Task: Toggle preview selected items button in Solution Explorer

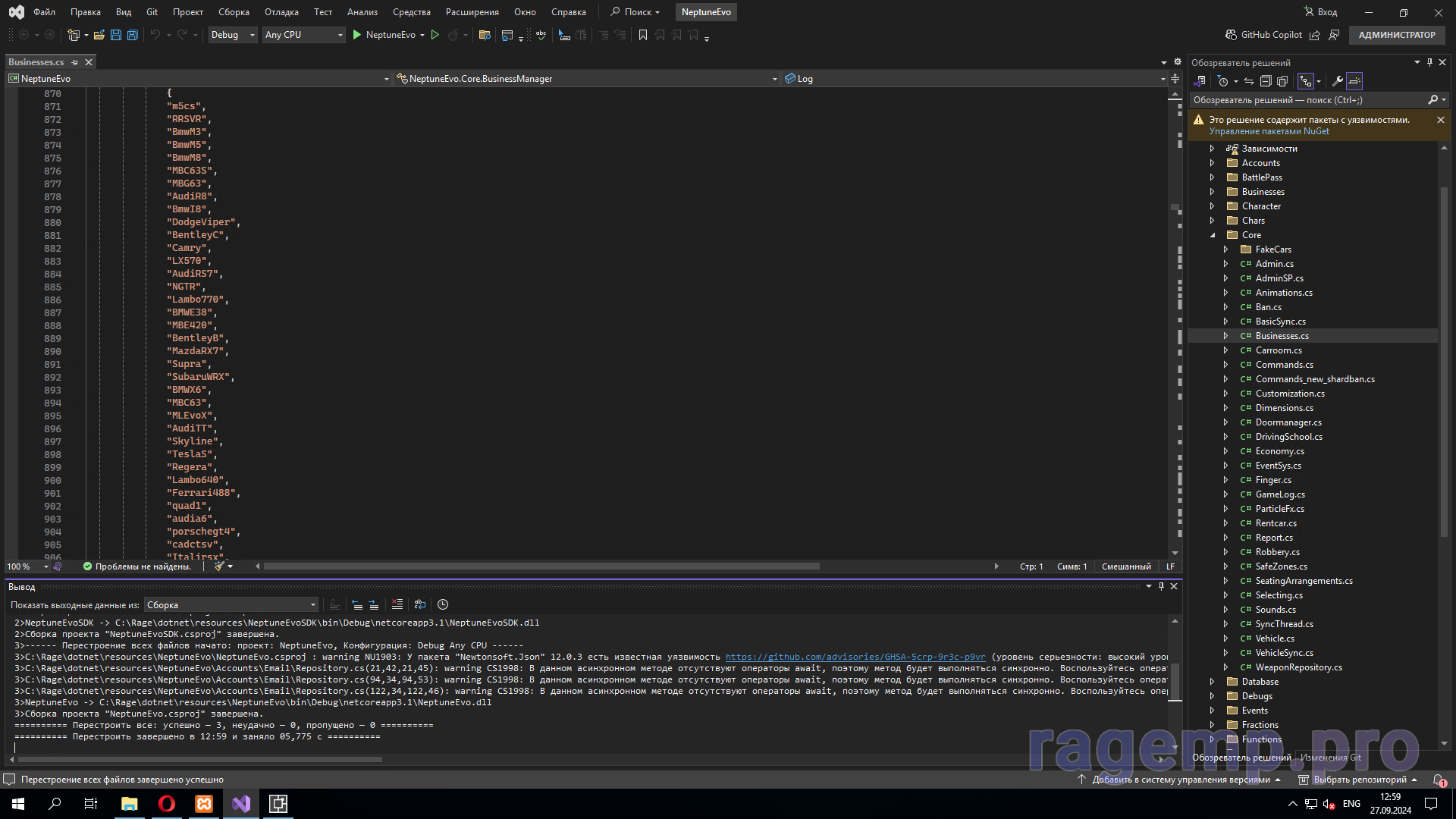Action: [x=1354, y=81]
